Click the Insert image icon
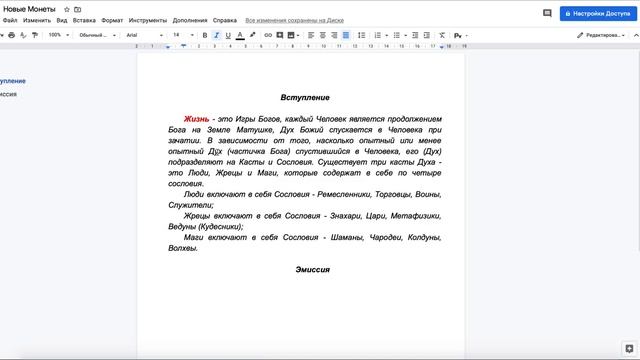This screenshot has height=360, width=640. point(291,36)
